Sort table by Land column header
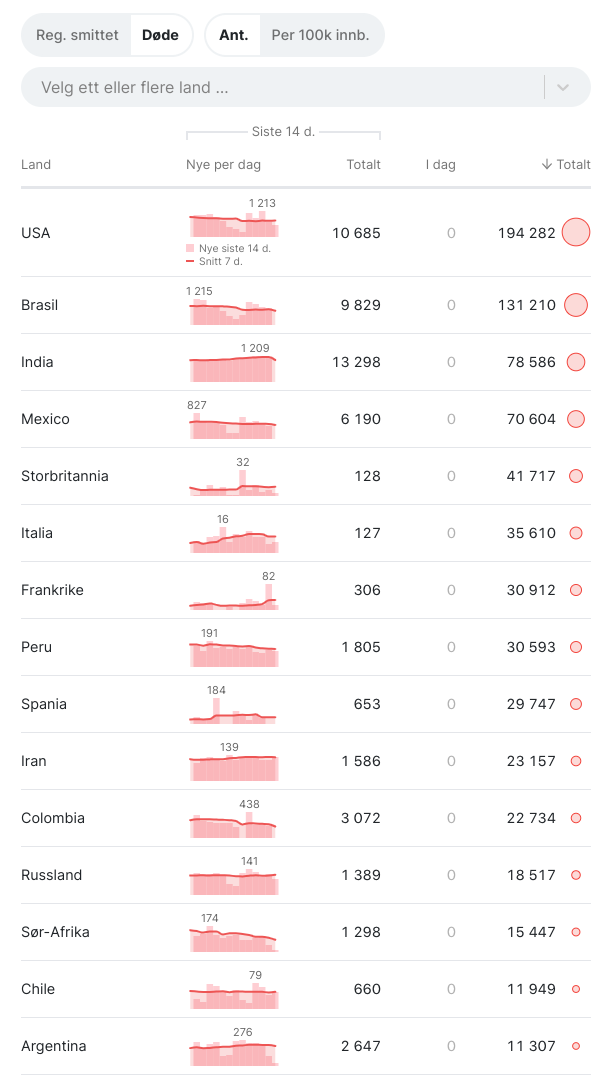Viewport: 602px width, 1082px height. pos(36,165)
